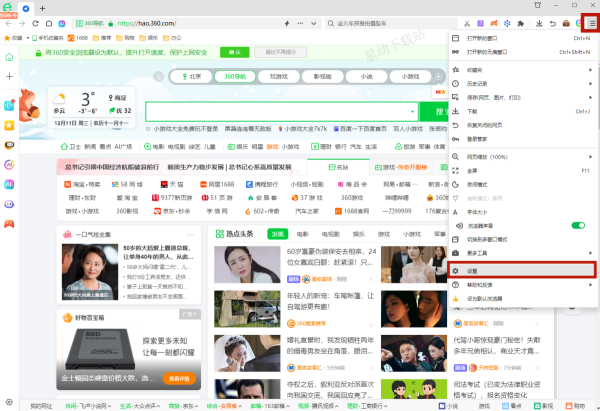
Task: Expand the 帮助和反馈 submenu arrow
Action: (x=590, y=285)
